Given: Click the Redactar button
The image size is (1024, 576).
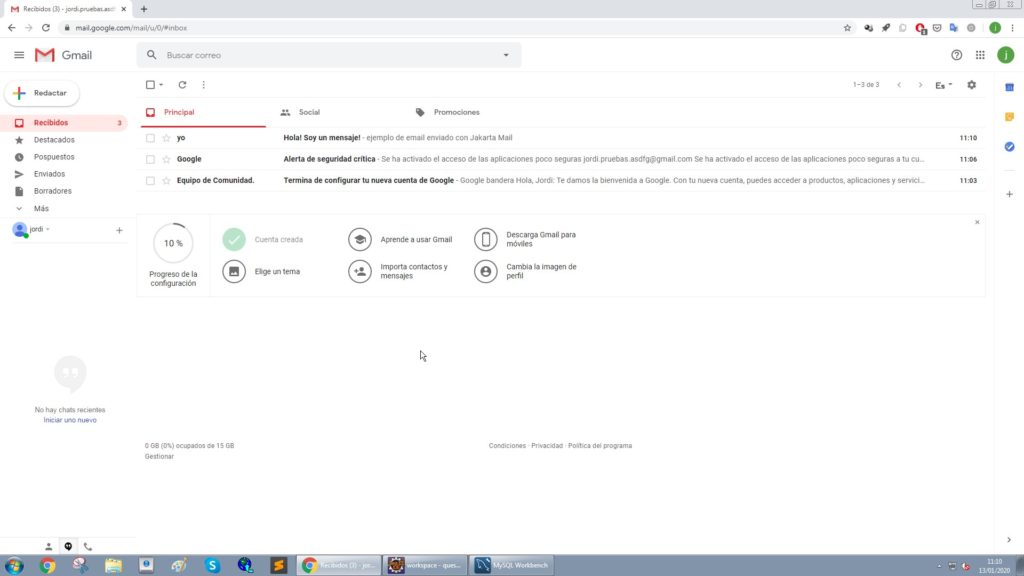Looking at the screenshot, I should point(42,92).
